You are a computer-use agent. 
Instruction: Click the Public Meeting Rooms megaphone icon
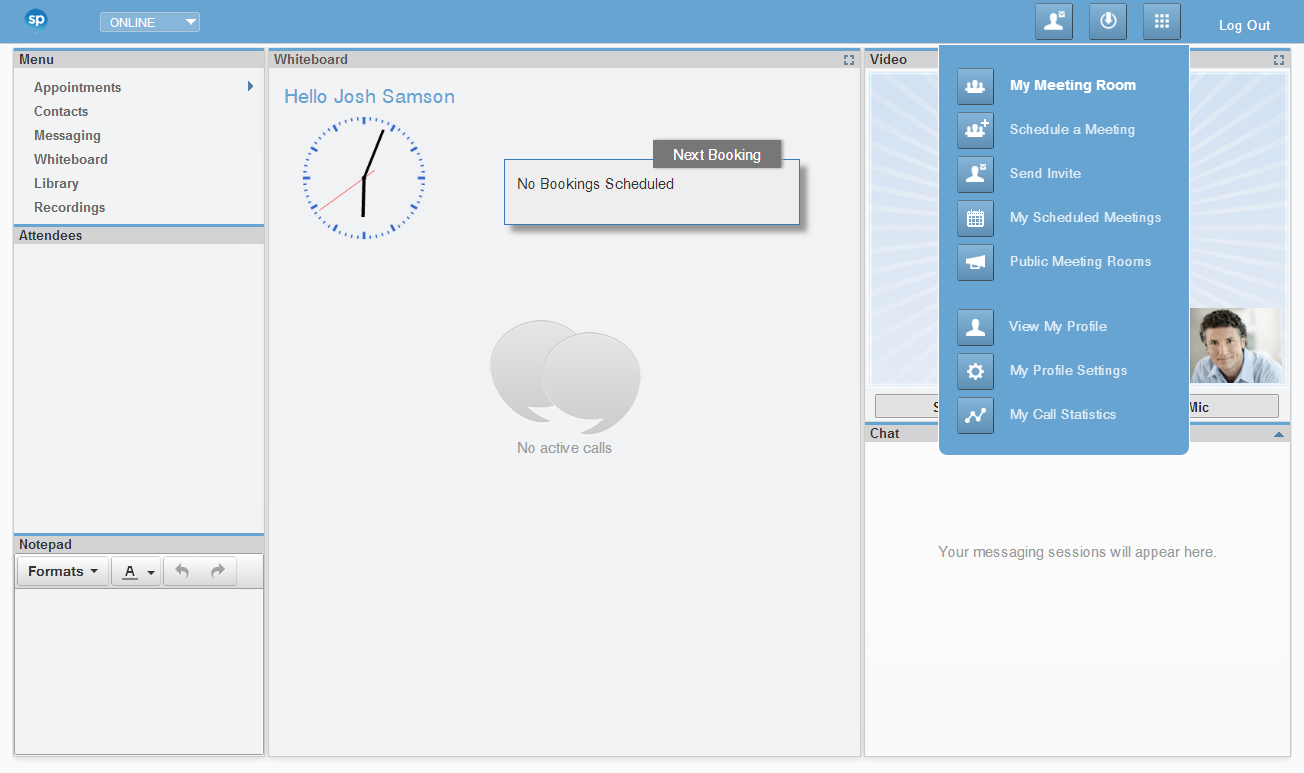pyautogui.click(x=975, y=262)
